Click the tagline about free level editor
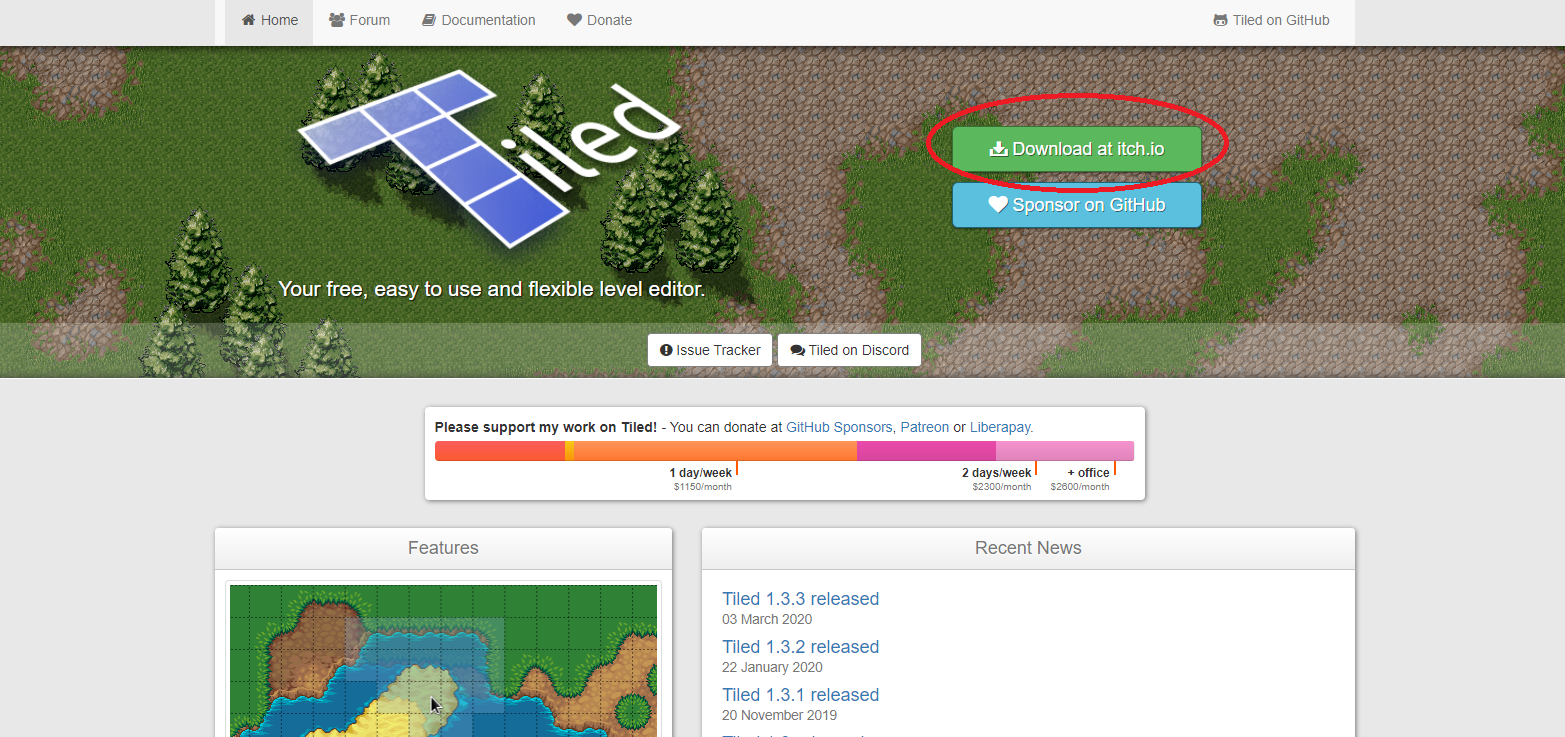Image resolution: width=1565 pixels, height=737 pixels. click(x=492, y=289)
